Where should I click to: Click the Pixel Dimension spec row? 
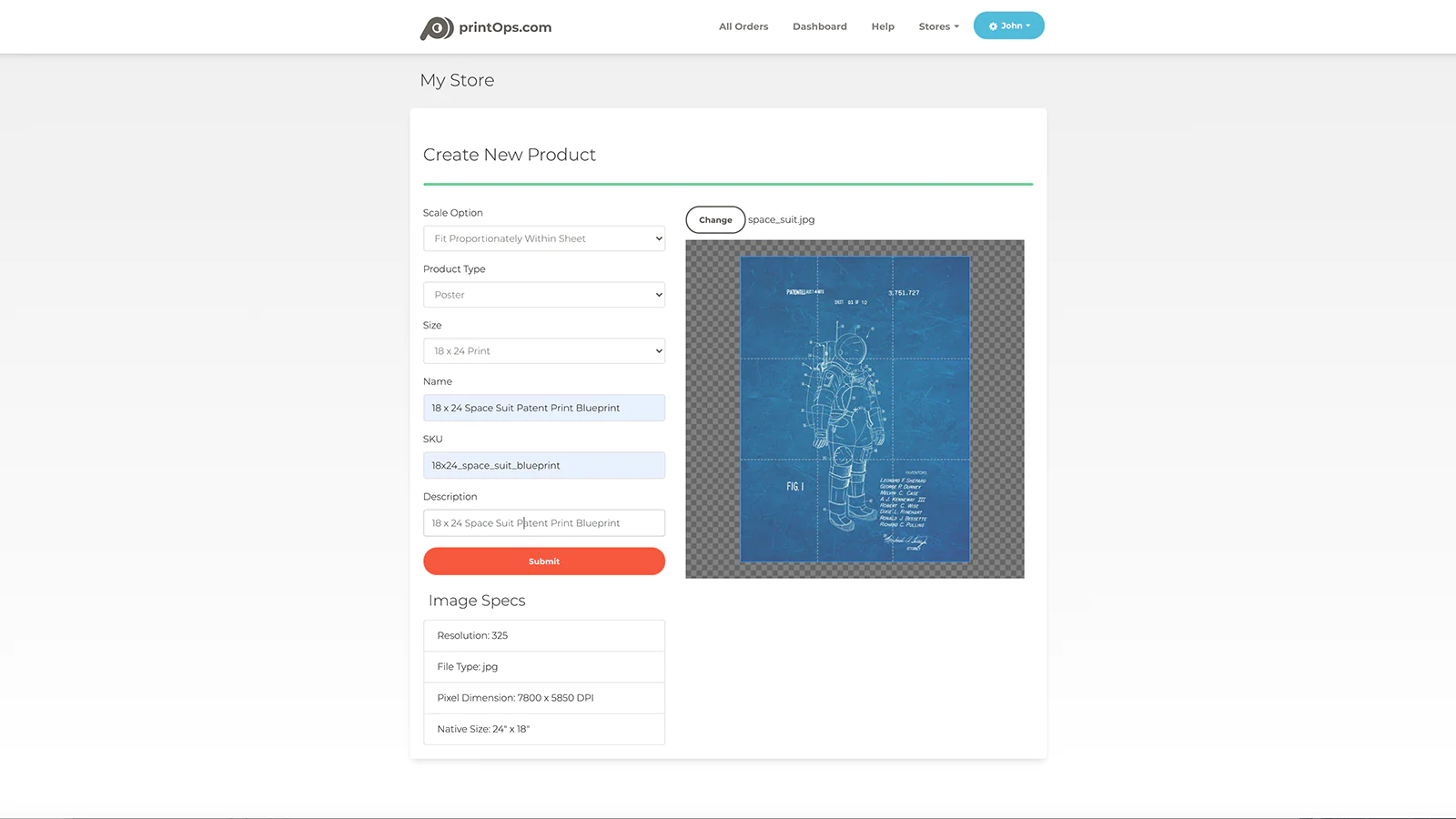click(x=543, y=698)
